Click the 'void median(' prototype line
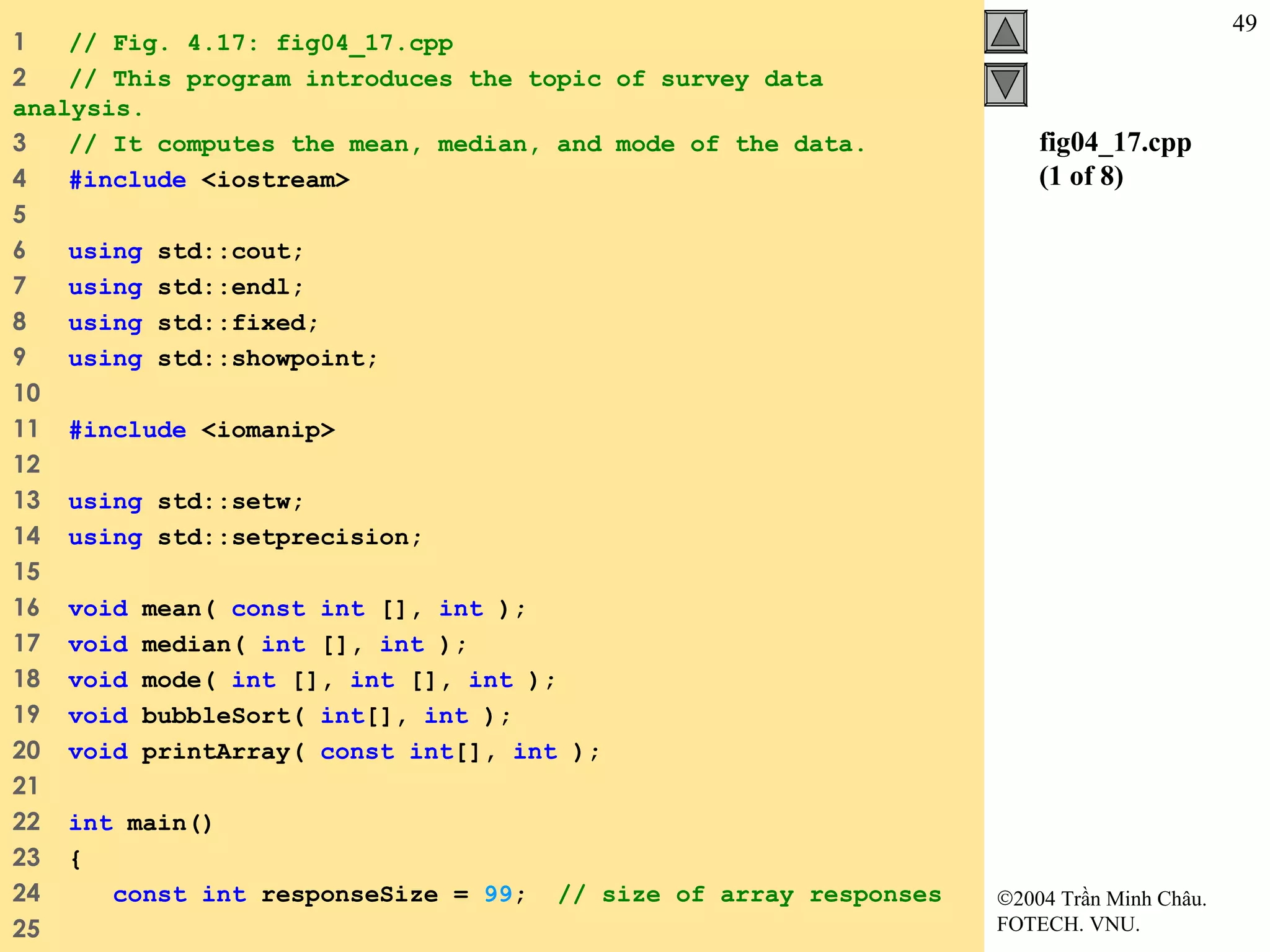This screenshot has height=952, width=1270. click(267, 645)
